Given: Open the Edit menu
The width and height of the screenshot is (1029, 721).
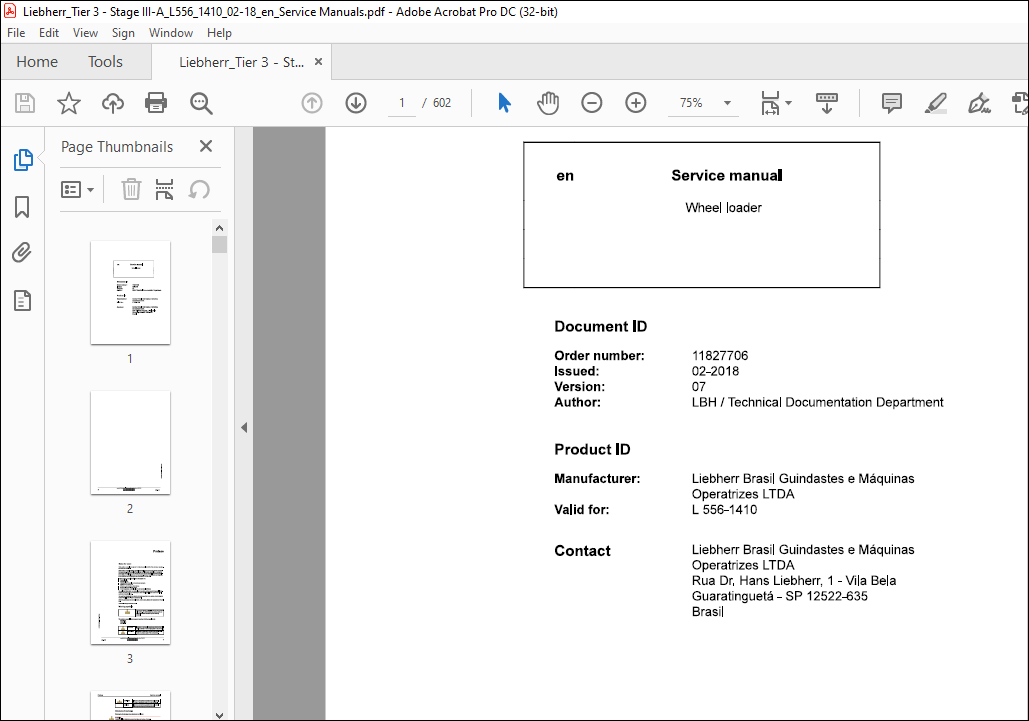Looking at the screenshot, I should [49, 33].
